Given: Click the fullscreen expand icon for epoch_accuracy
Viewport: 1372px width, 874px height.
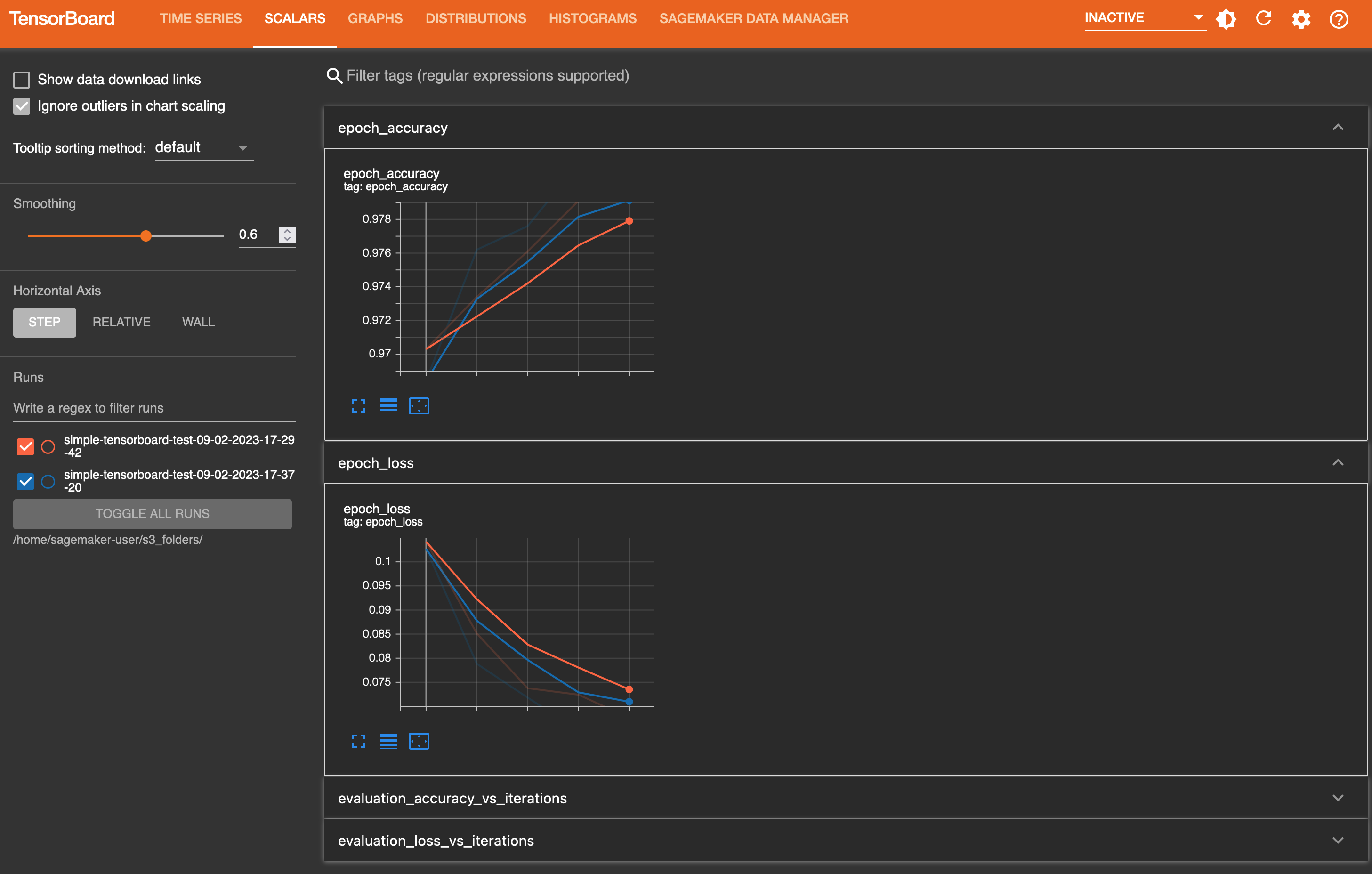Looking at the screenshot, I should pos(358,405).
